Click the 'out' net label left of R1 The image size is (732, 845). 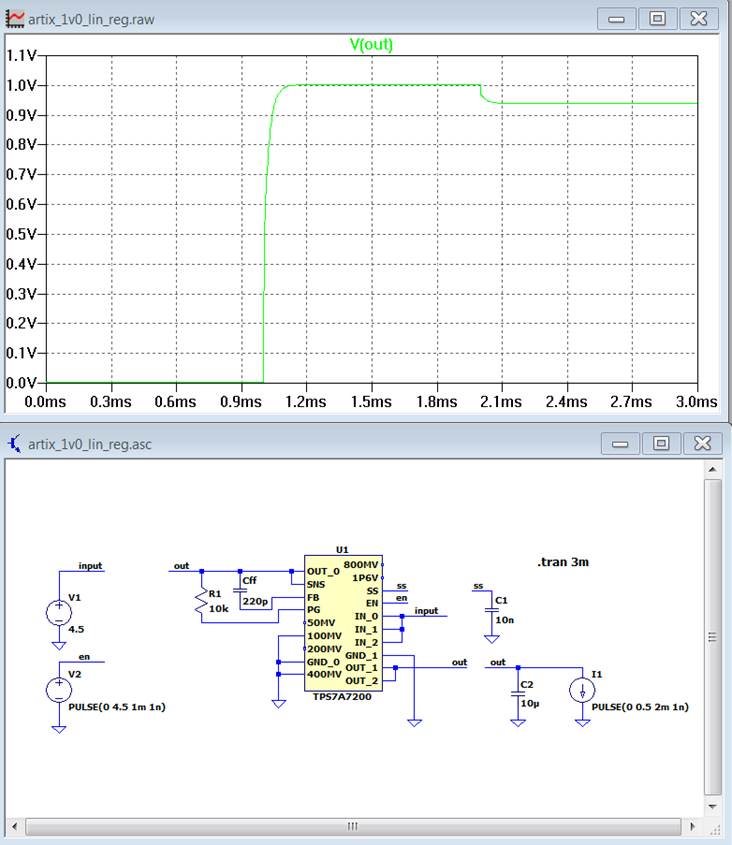pyautogui.click(x=182, y=565)
